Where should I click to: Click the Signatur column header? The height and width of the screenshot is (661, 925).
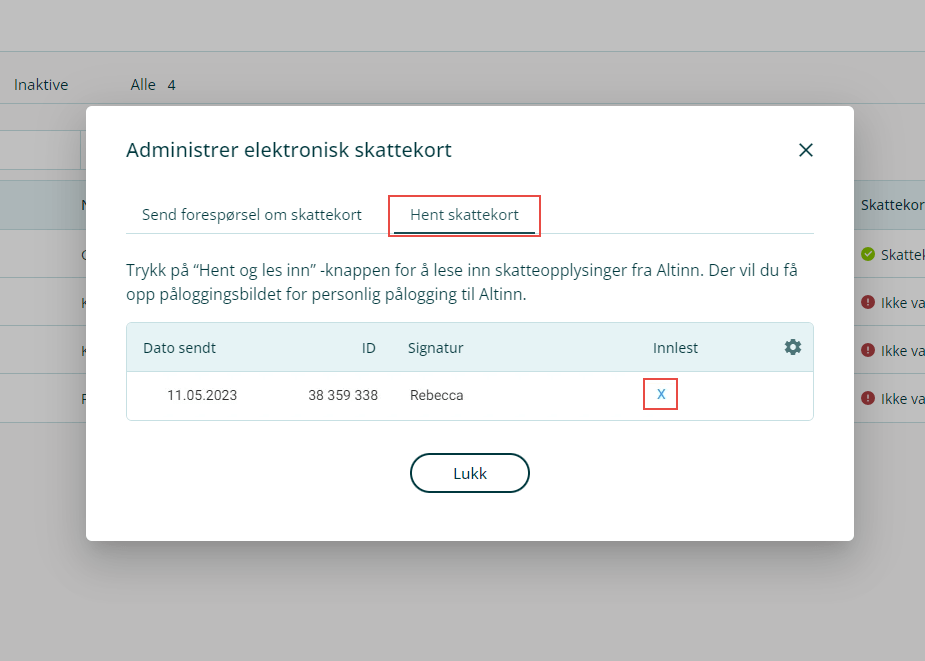(x=435, y=348)
